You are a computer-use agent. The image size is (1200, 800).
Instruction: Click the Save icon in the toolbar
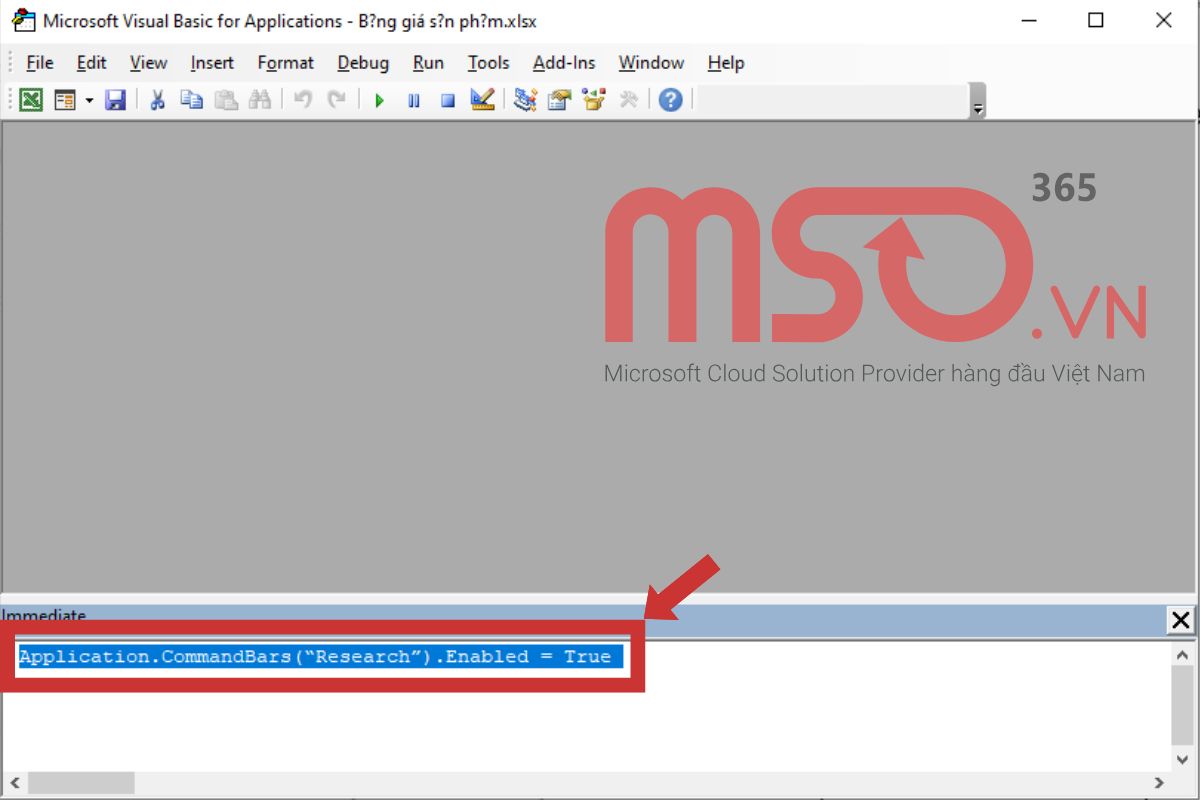(x=116, y=100)
